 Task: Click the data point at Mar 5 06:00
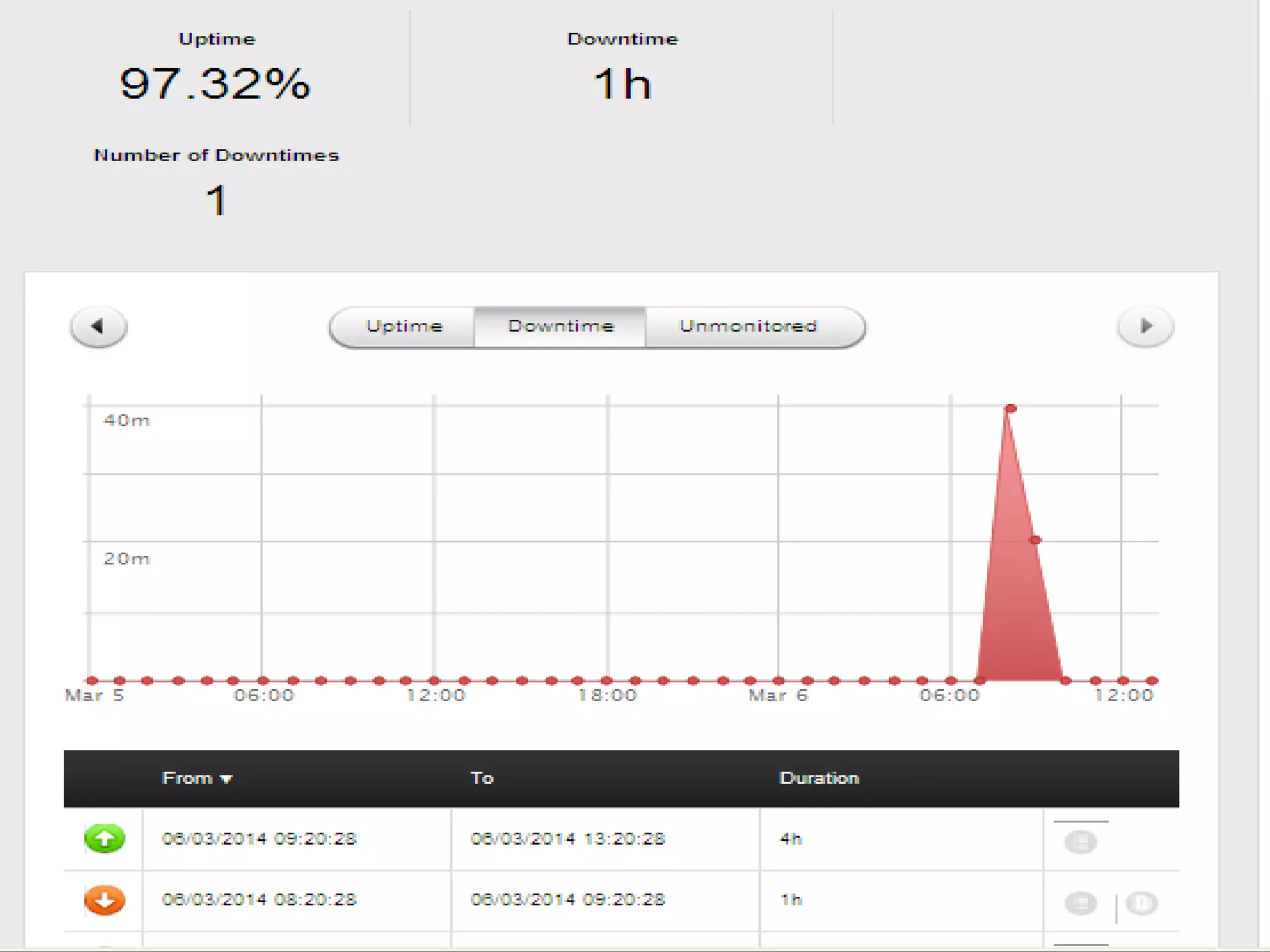click(263, 681)
